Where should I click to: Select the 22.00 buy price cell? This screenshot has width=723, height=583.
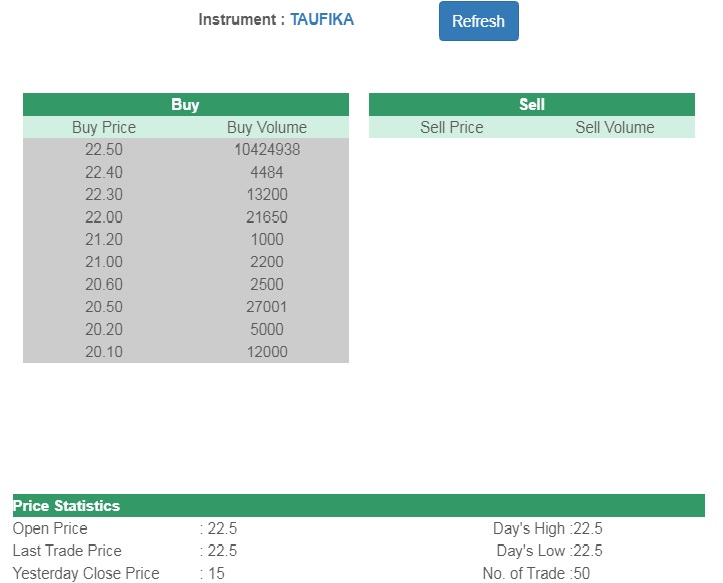[104, 217]
